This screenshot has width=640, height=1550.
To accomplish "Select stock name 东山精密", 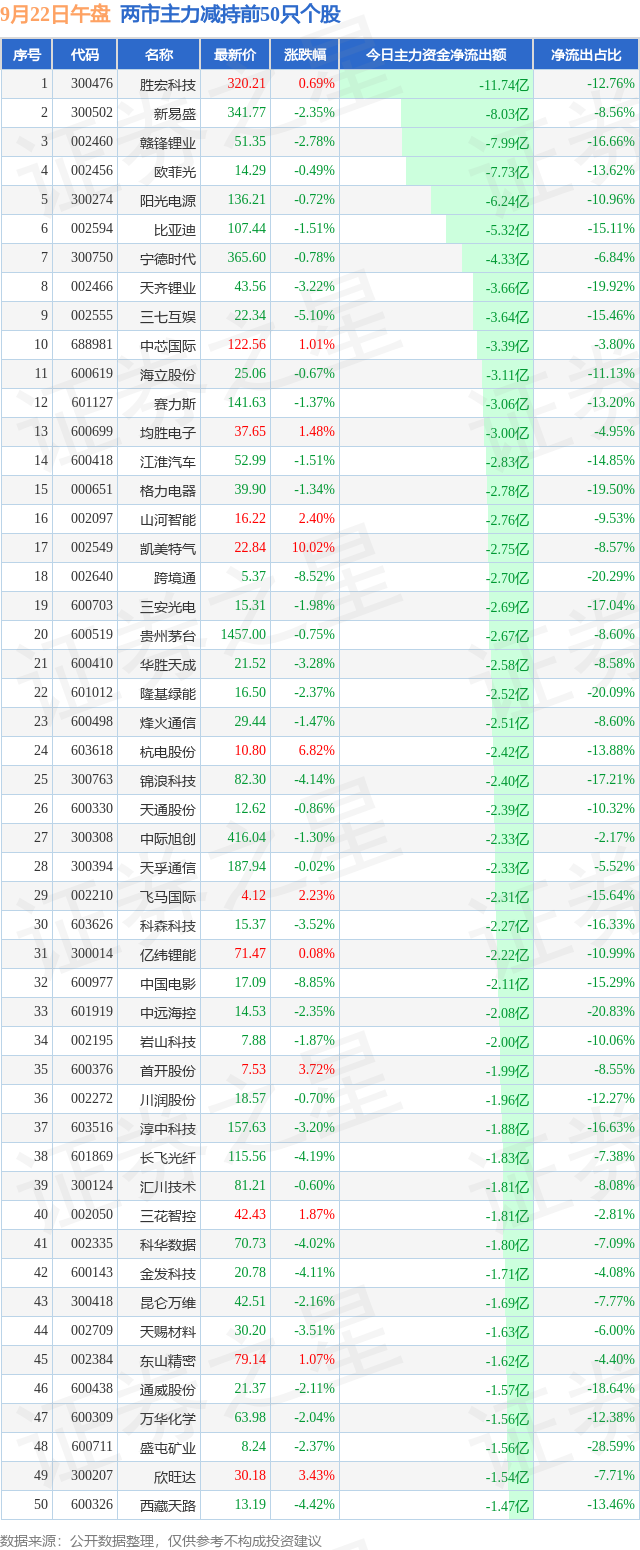I will pyautogui.click(x=168, y=1360).
